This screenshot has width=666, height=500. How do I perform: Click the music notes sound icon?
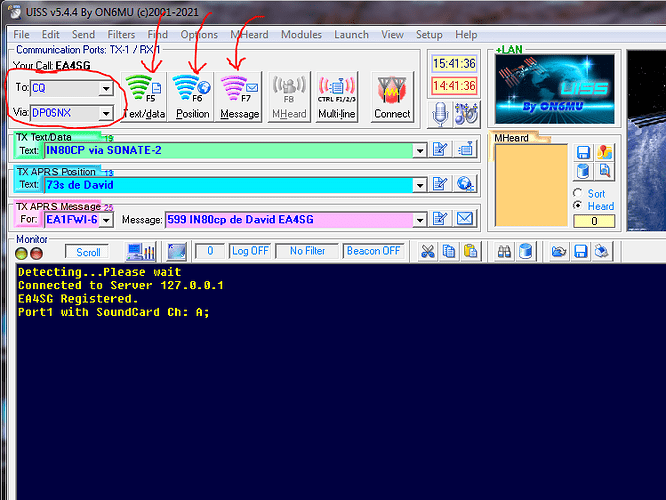click(x=466, y=114)
